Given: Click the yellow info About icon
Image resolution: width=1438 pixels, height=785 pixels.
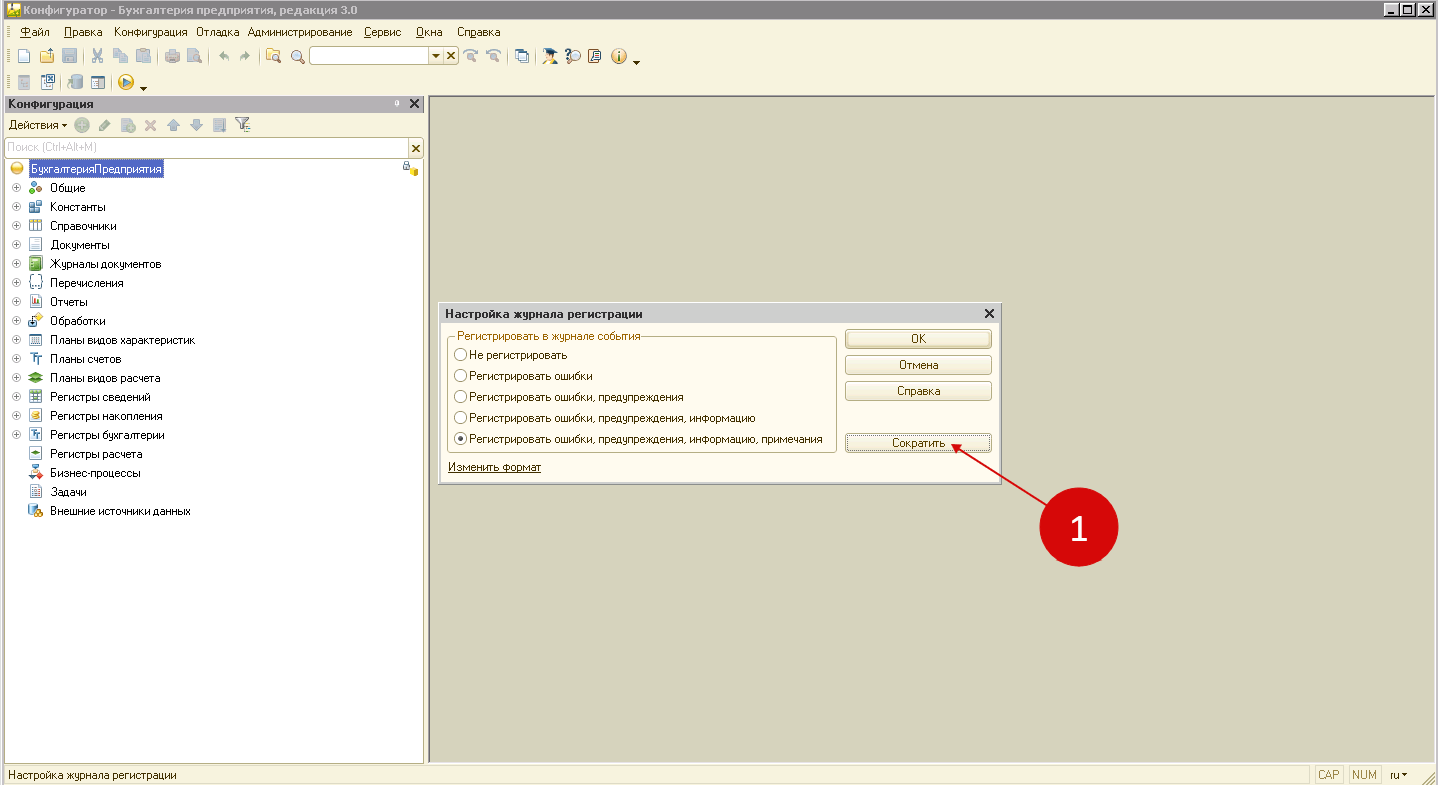Looking at the screenshot, I should pos(619,56).
